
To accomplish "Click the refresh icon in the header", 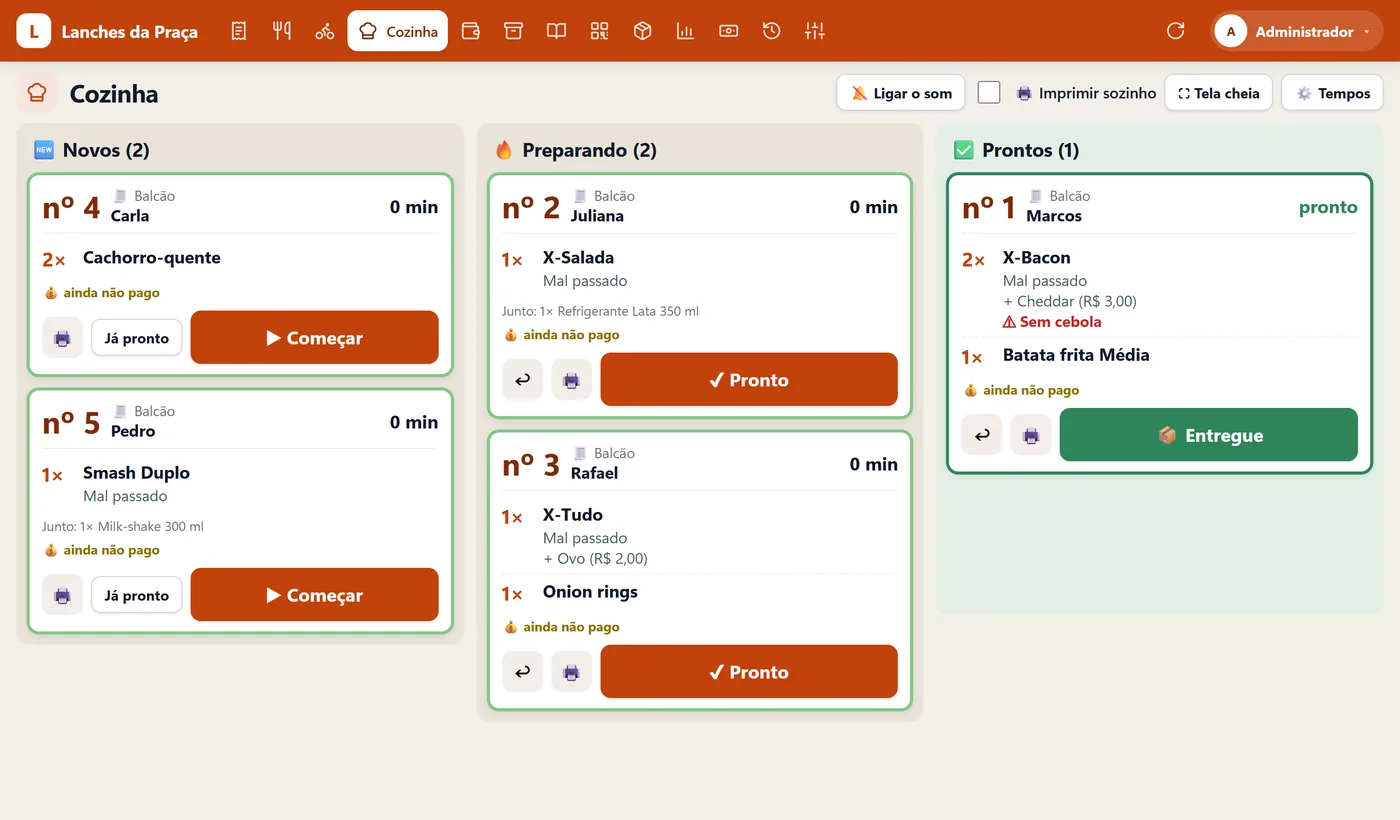I will click(1176, 31).
